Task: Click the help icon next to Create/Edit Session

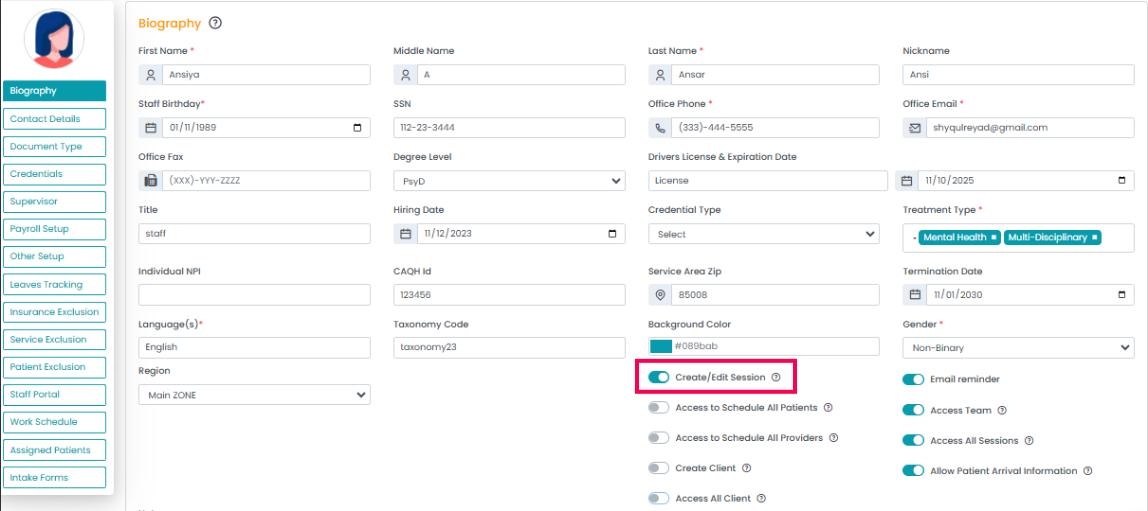Action: pos(776,377)
